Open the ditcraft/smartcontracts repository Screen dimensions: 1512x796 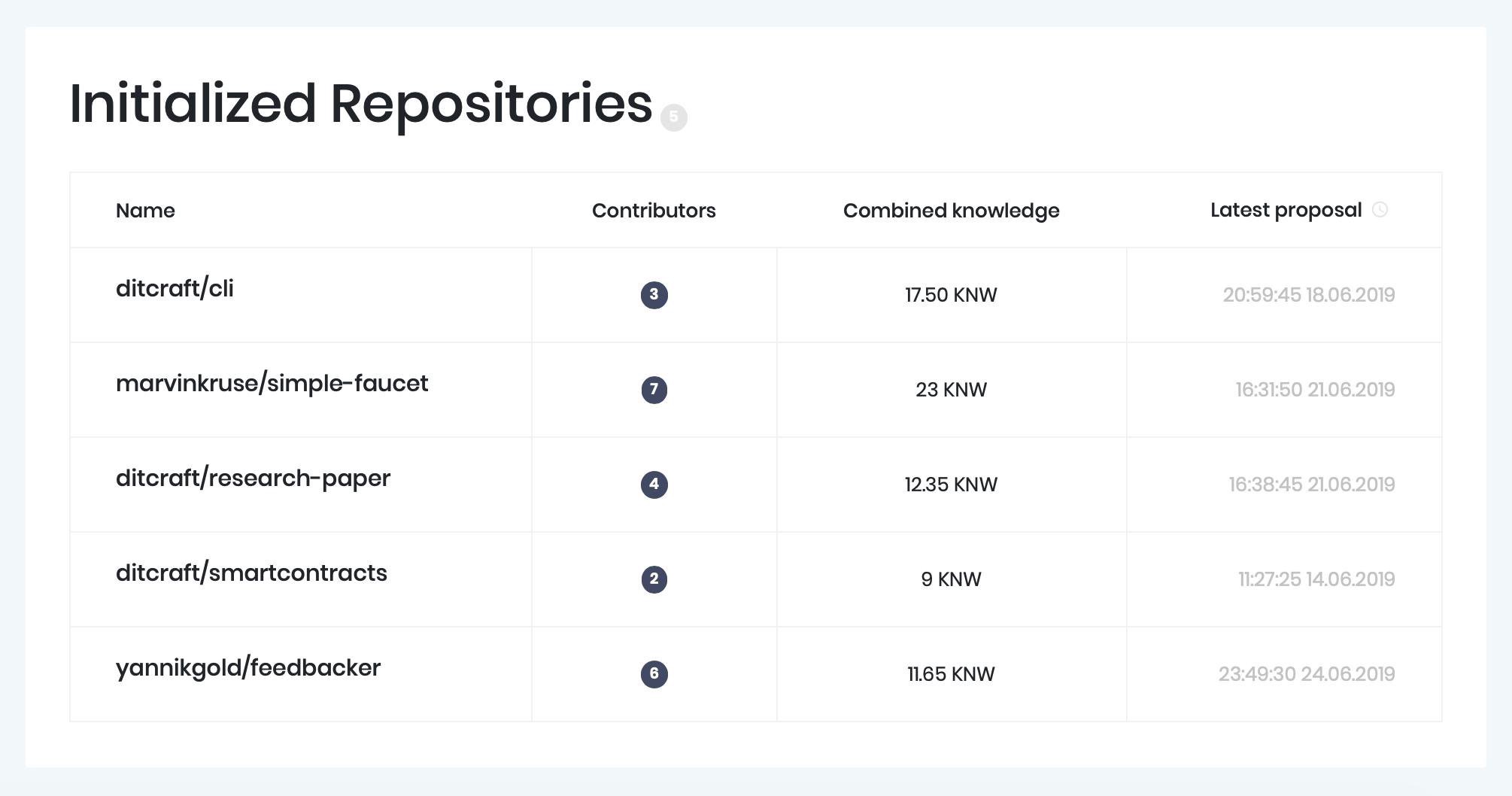(x=251, y=573)
